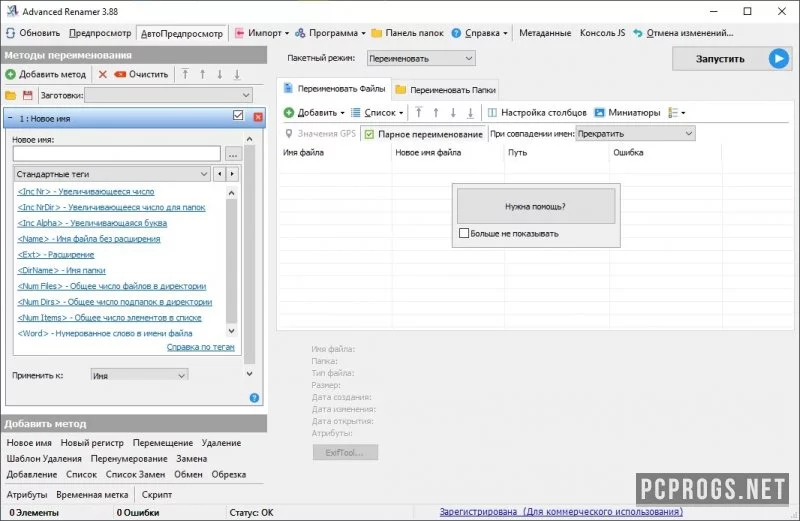
Task: Switch to Переименовать Папки tab
Action: 445,90
